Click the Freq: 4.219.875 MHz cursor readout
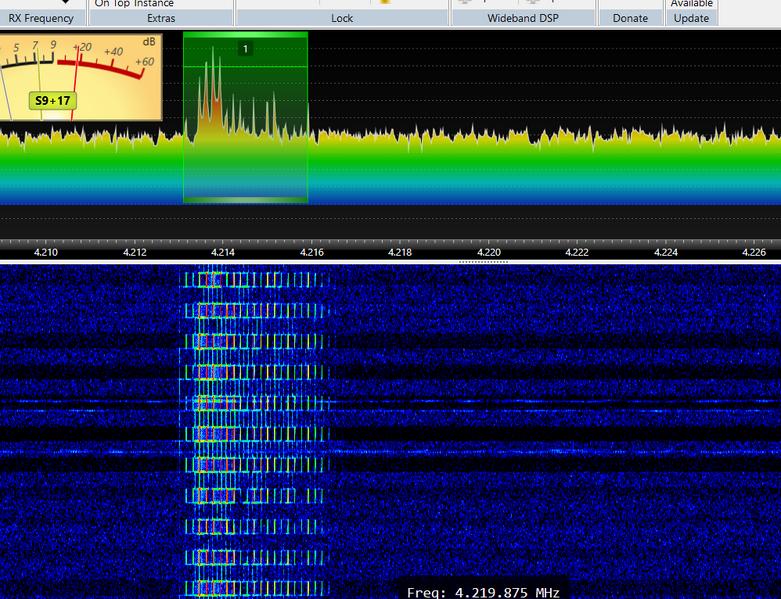 [x=483, y=593]
